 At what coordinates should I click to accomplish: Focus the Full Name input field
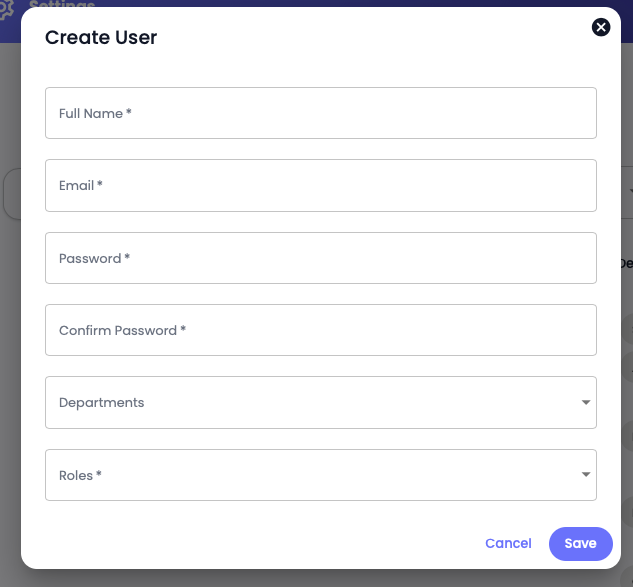click(x=321, y=113)
